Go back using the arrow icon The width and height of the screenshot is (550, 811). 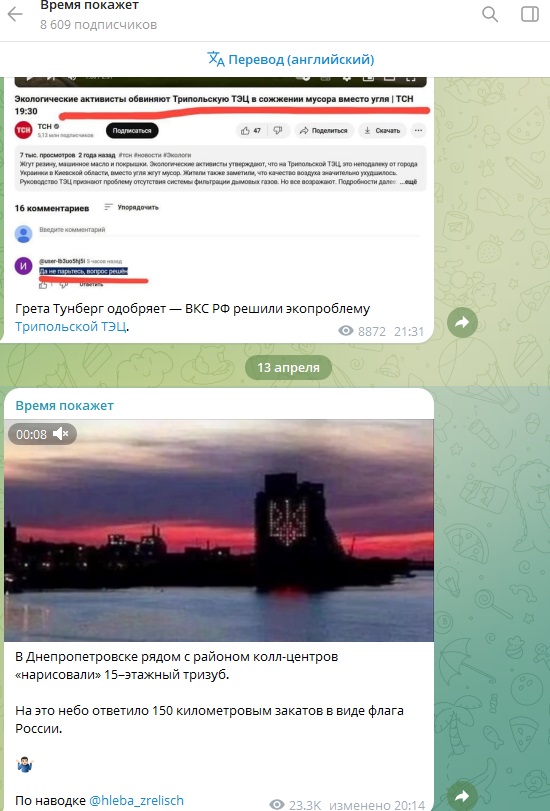[15, 14]
